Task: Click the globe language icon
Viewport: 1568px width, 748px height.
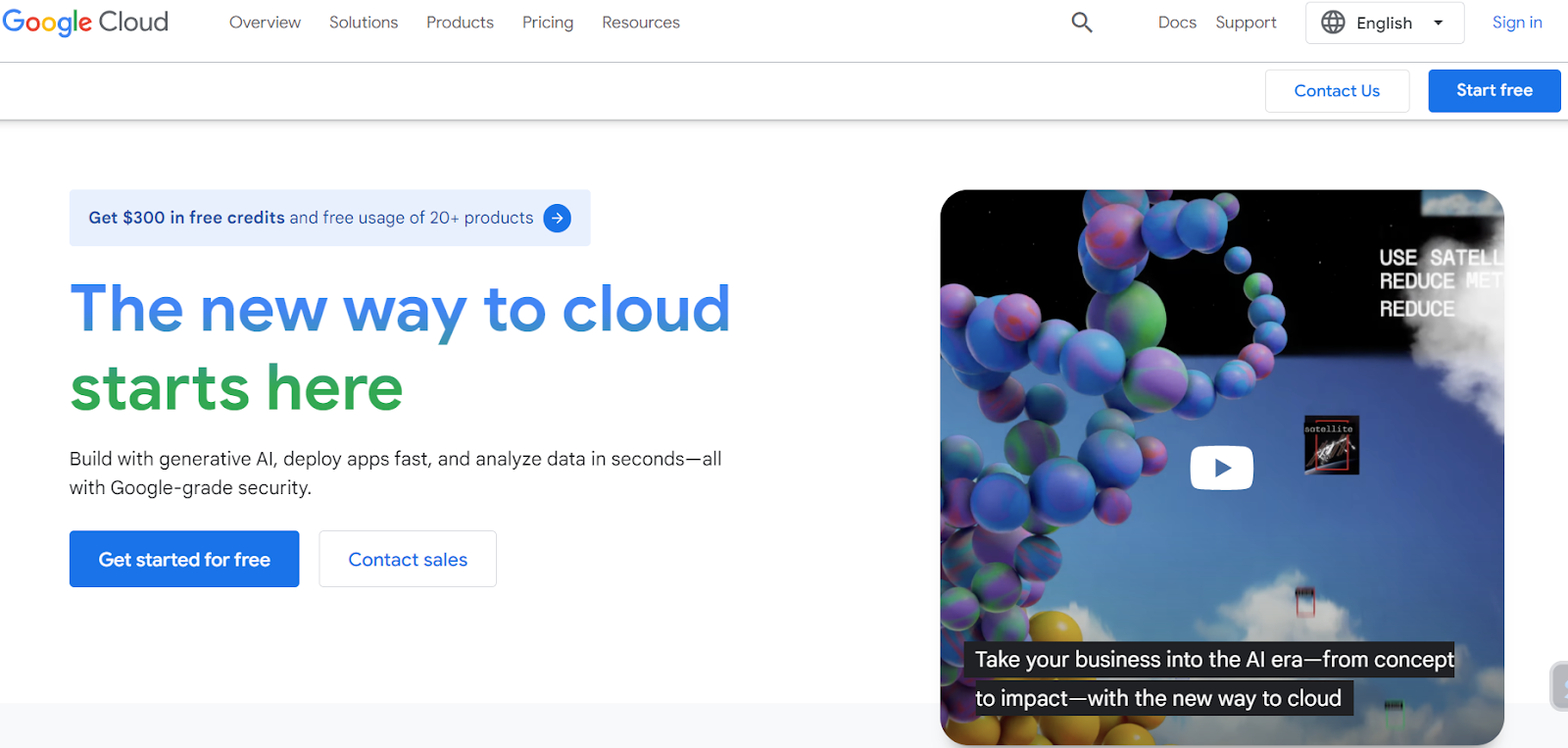Action: click(x=1333, y=23)
